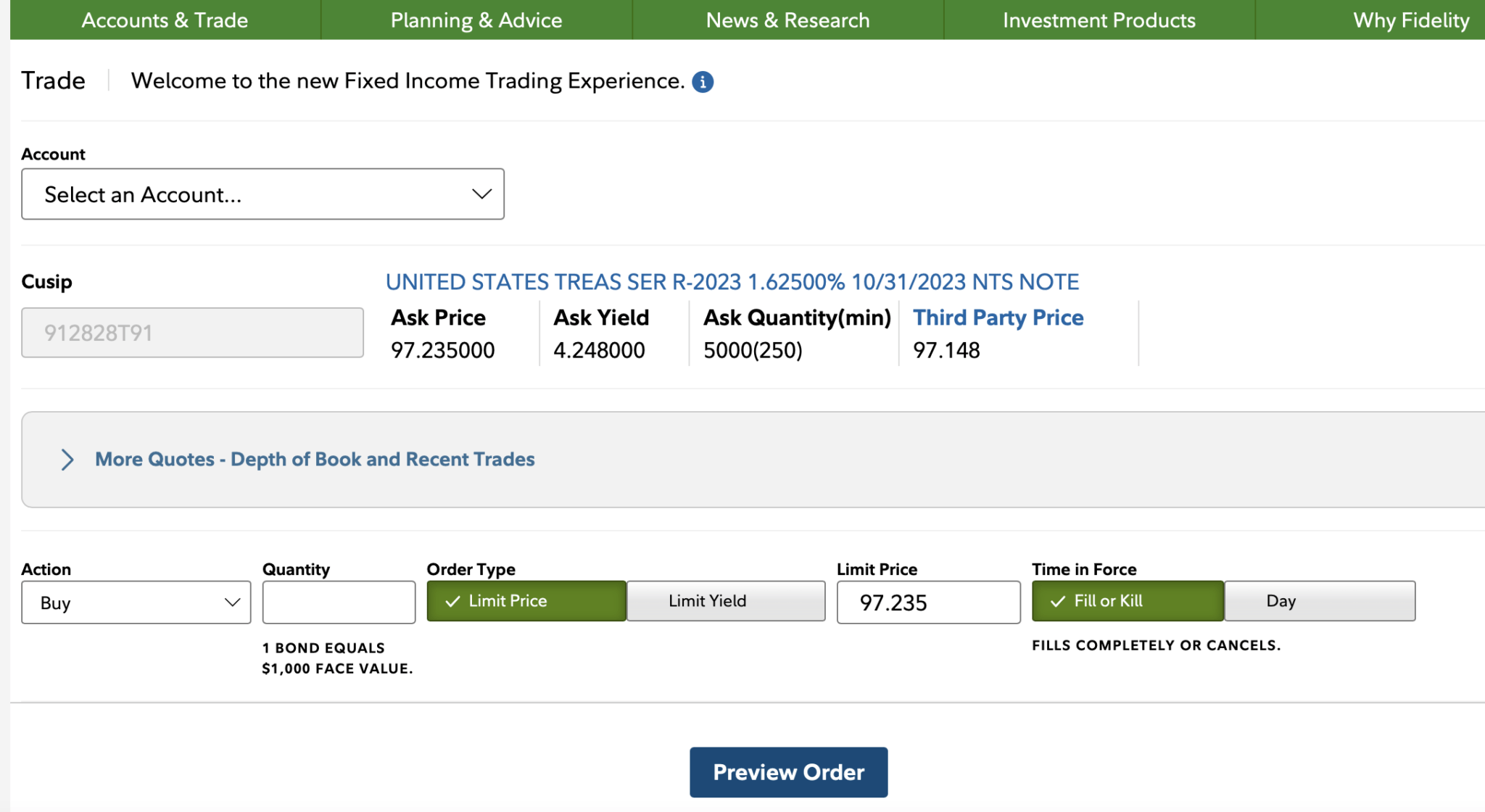The height and width of the screenshot is (812, 1485).
Task: Select the Limit Price order type
Action: [526, 601]
